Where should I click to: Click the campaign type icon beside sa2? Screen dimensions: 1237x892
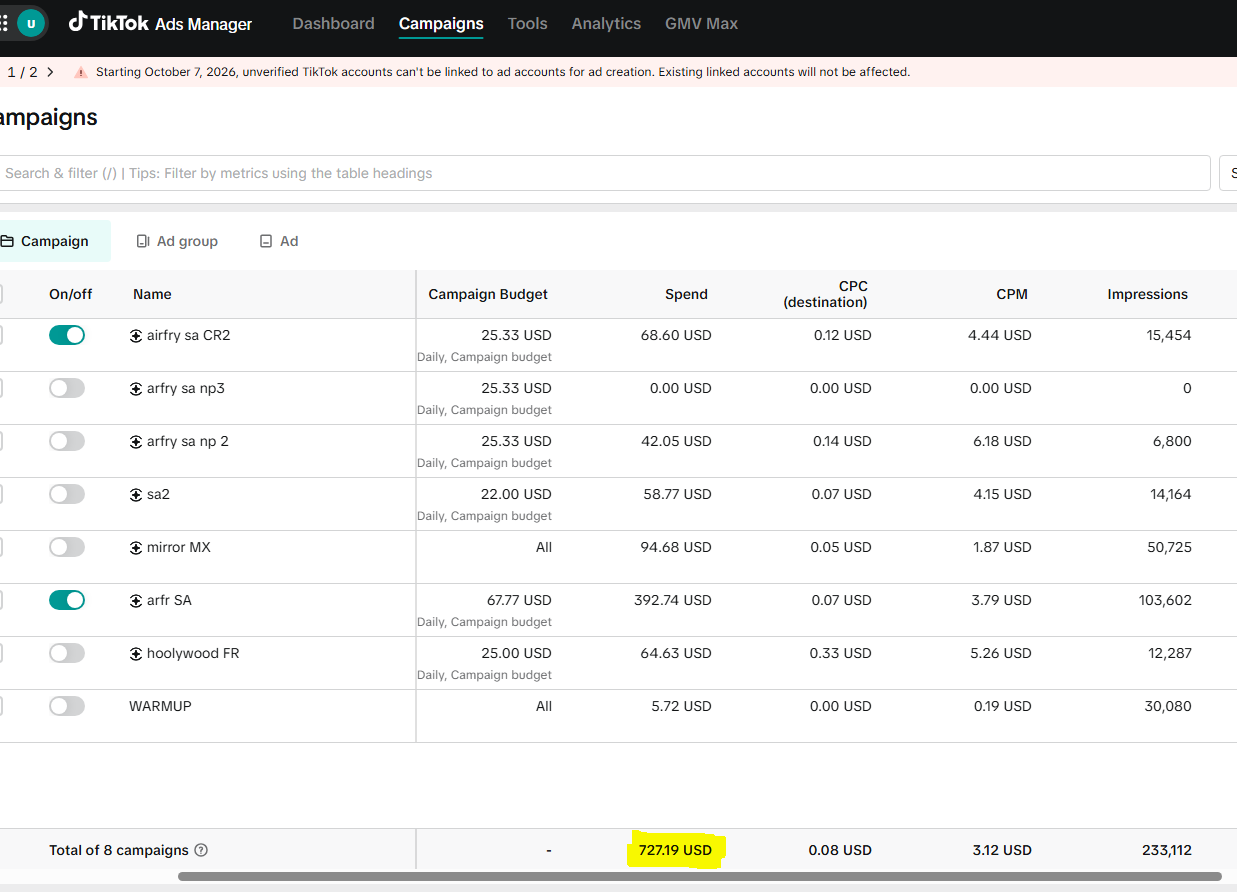136,495
